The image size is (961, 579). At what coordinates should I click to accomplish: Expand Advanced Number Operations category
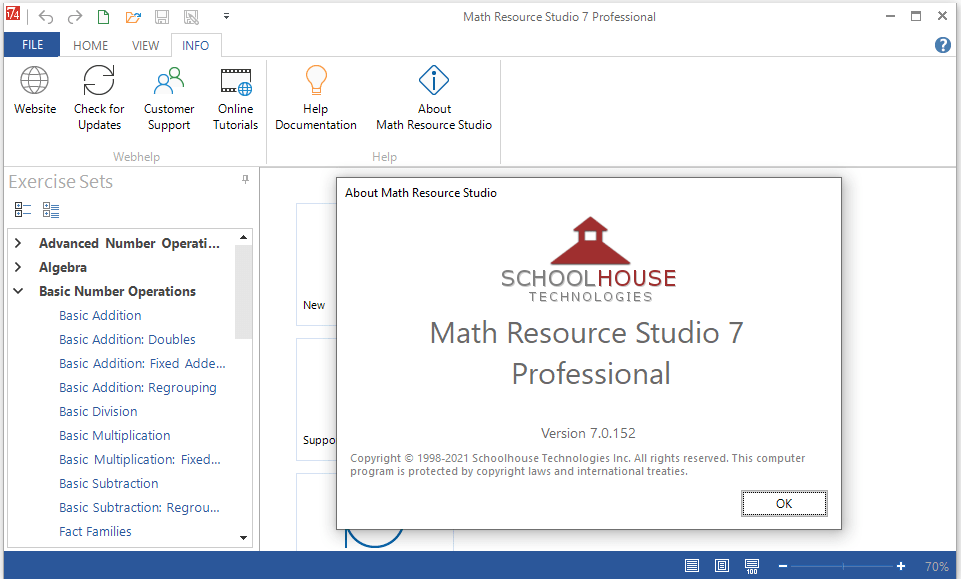[x=18, y=243]
